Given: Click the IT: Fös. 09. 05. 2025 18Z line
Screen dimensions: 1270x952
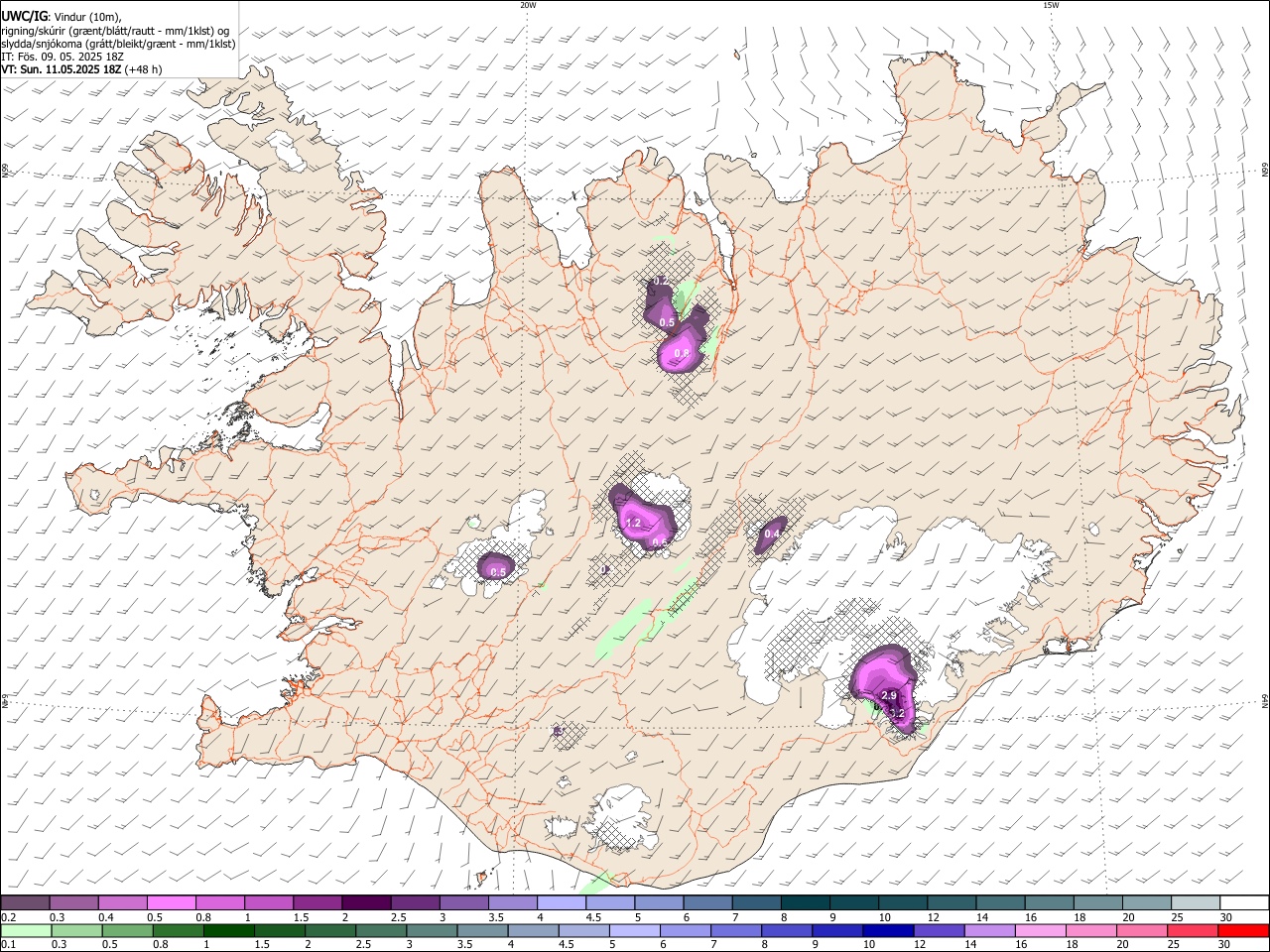Looking at the screenshot, I should (62, 57).
